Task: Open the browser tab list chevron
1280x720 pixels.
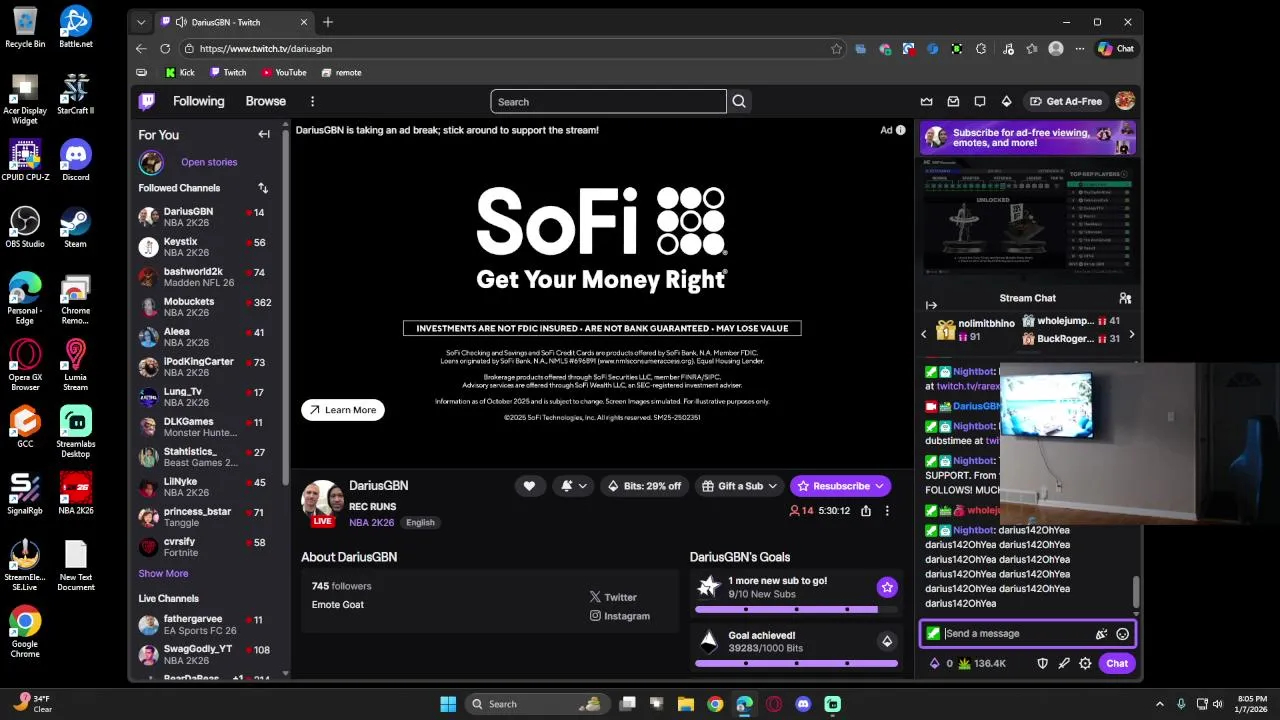Action: click(141, 22)
